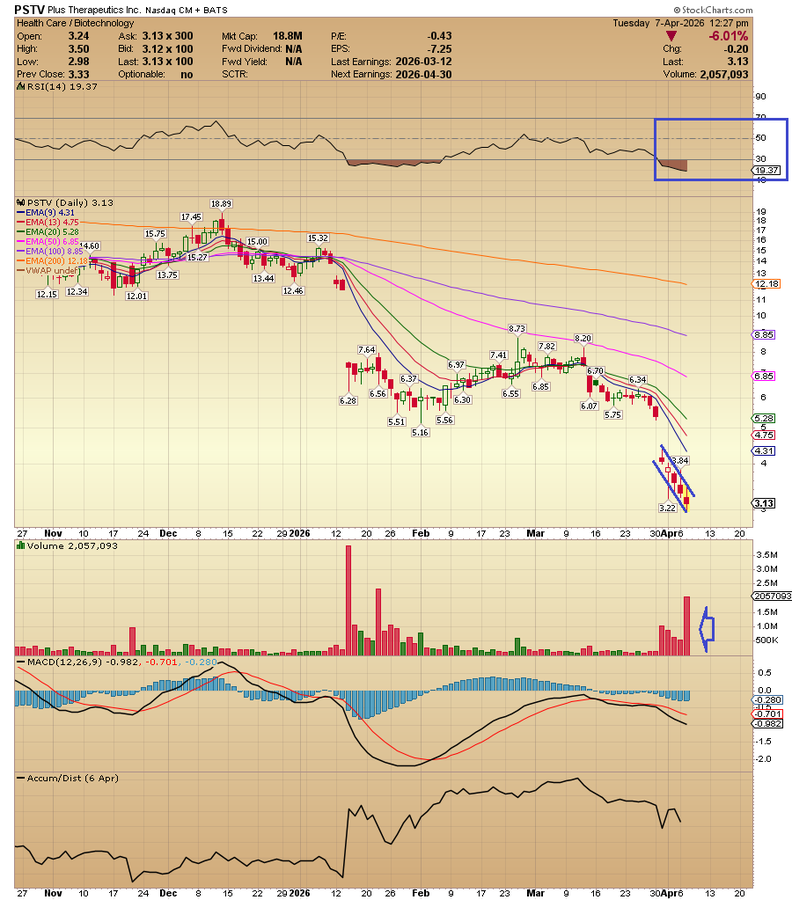The width and height of the screenshot is (792, 900).
Task: Select the Open value 3.24
Action: [x=79, y=36]
